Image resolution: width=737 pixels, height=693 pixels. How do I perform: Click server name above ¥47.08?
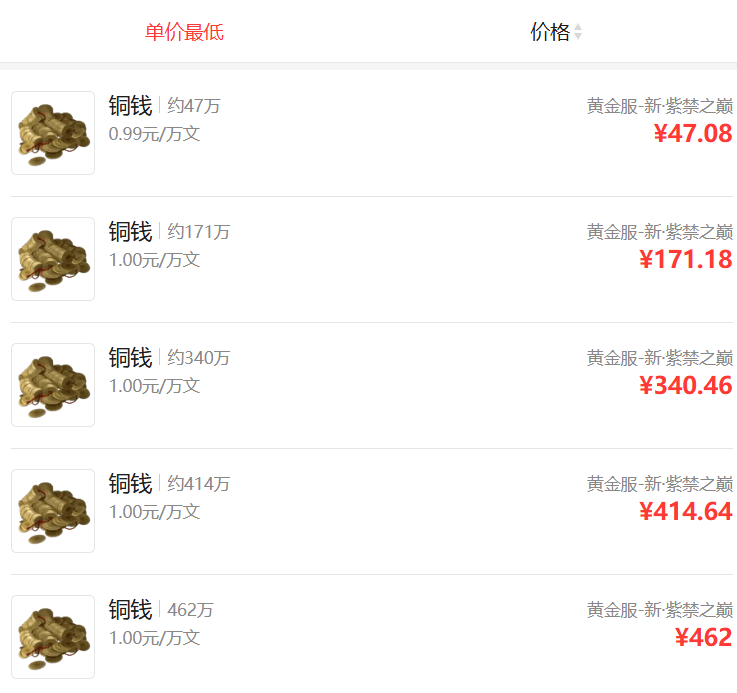click(660, 106)
